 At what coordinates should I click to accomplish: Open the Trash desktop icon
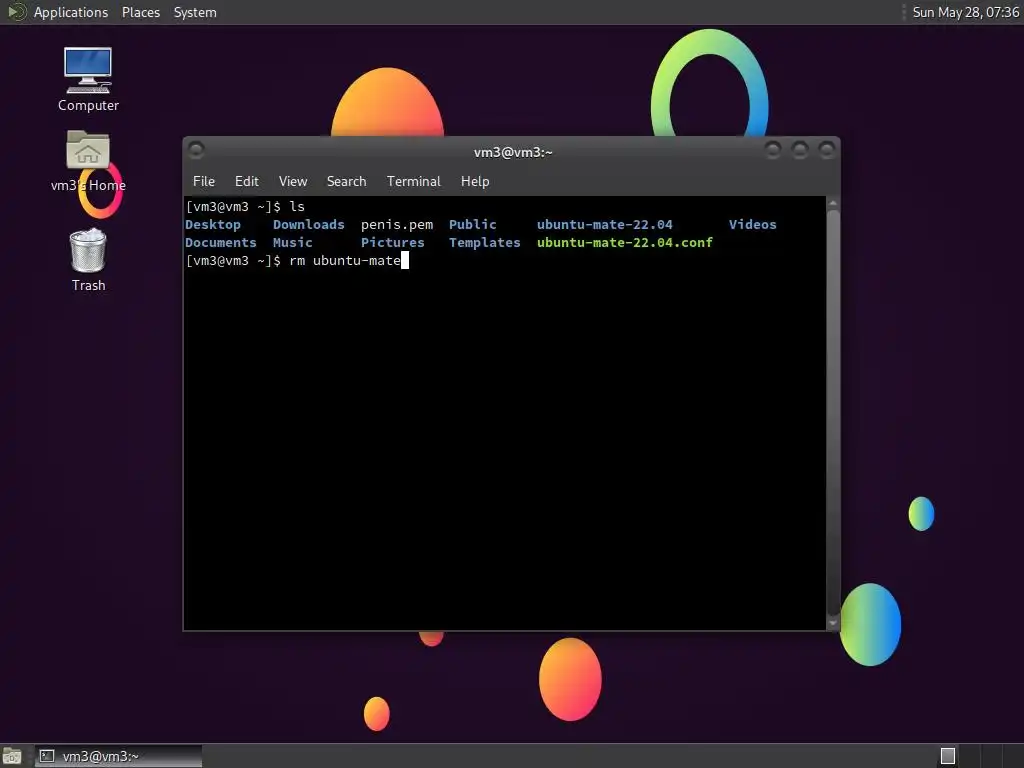(x=88, y=259)
